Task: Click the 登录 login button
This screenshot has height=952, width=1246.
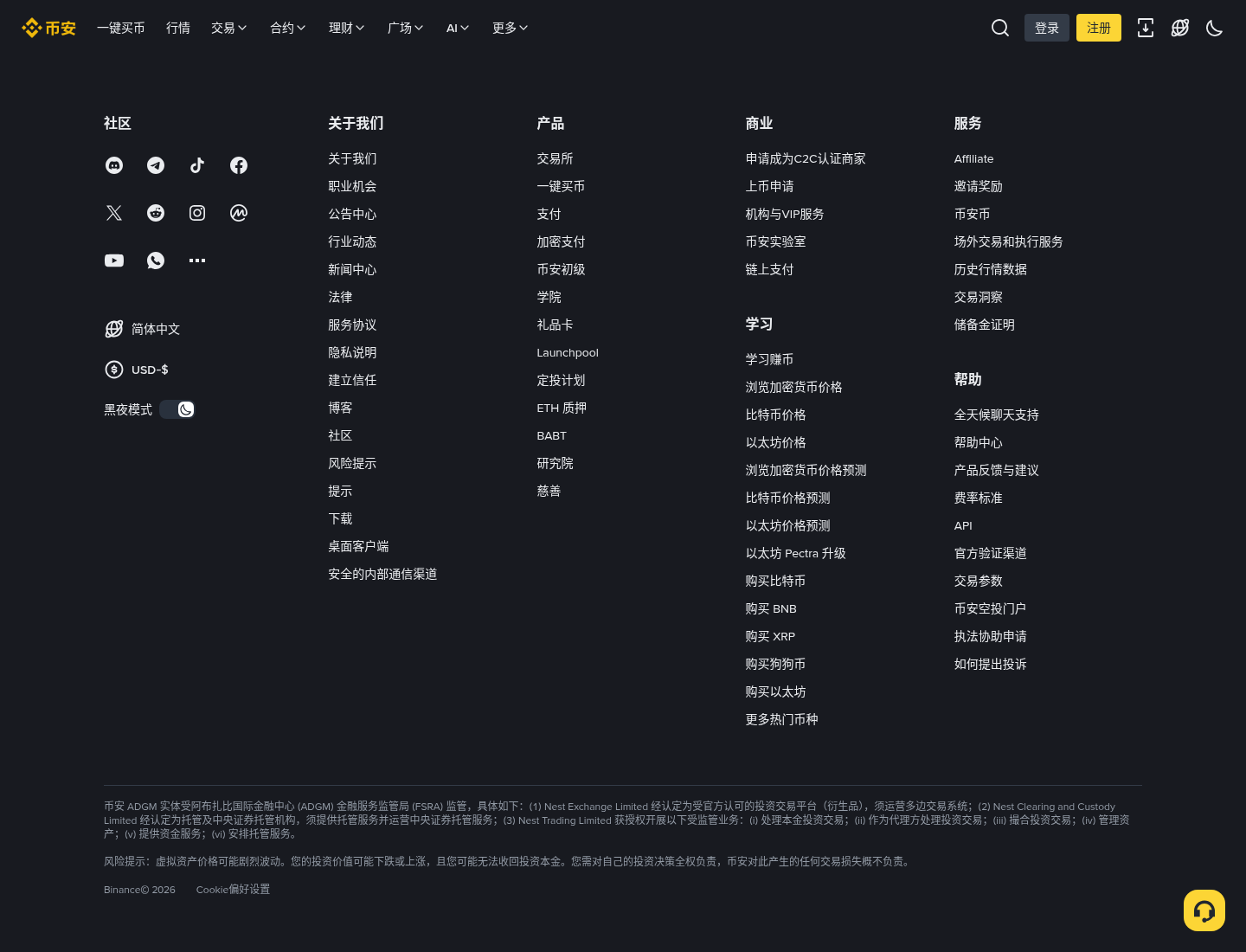Action: (1047, 28)
